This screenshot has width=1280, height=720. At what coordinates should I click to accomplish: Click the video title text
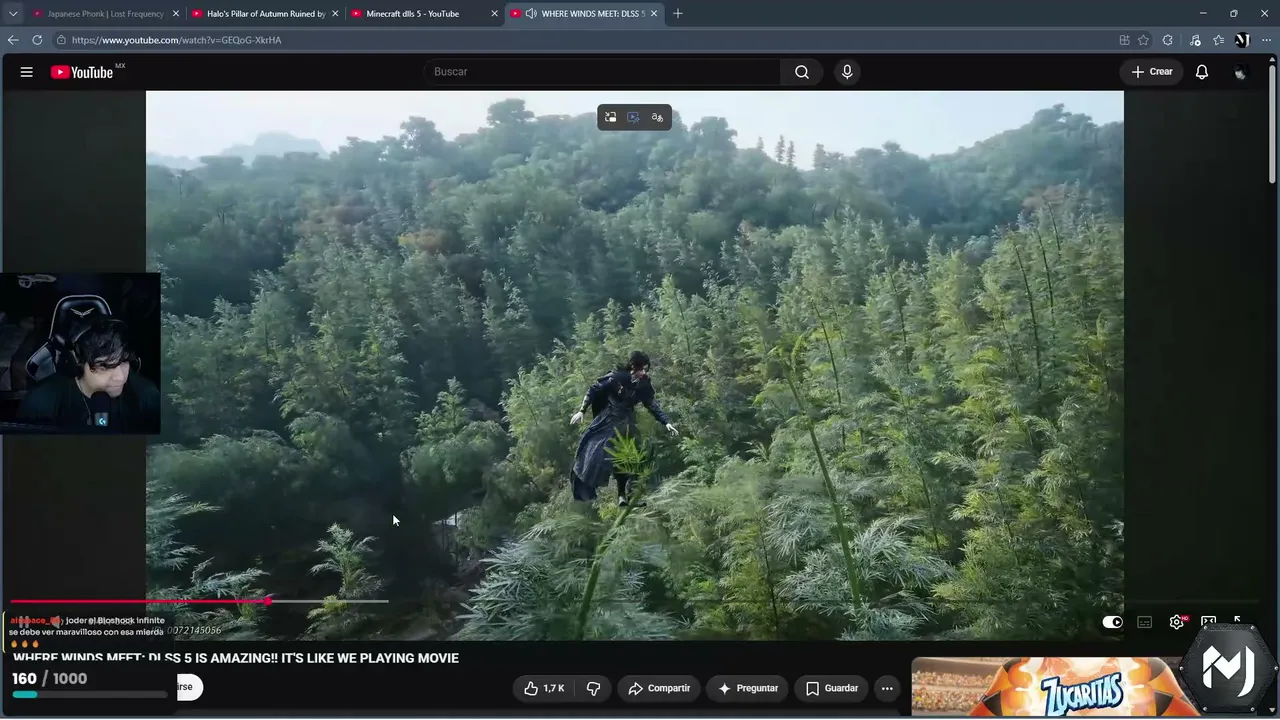tap(236, 658)
